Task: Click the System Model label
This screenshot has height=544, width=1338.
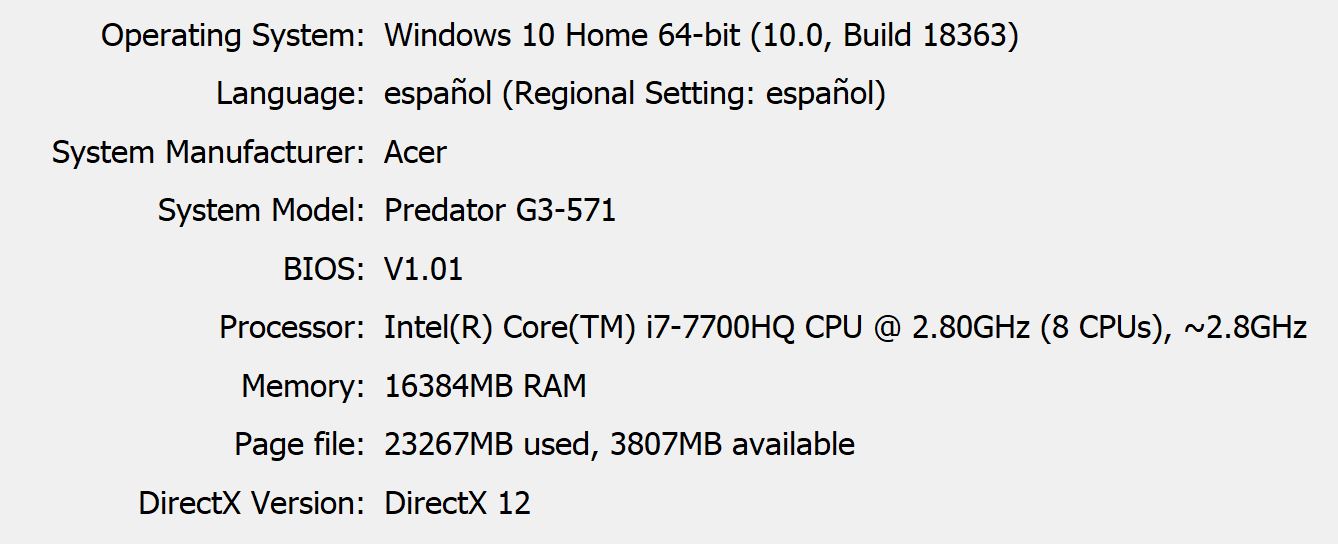Action: click(x=262, y=211)
